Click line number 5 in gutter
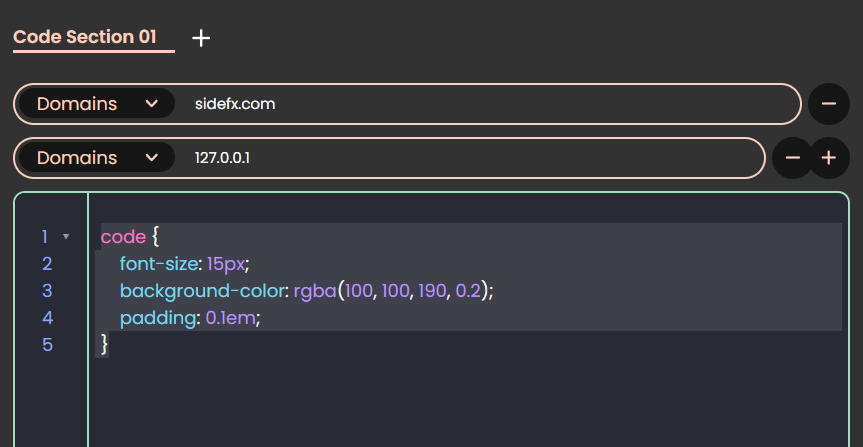863x447 pixels. pos(47,345)
